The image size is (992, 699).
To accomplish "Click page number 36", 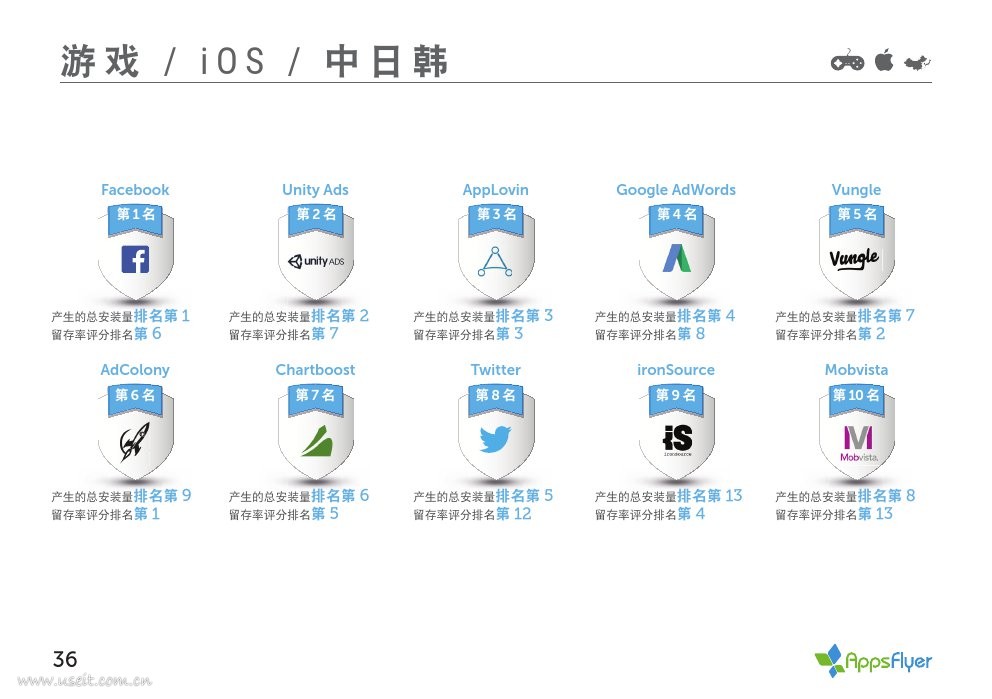I will pos(65,659).
